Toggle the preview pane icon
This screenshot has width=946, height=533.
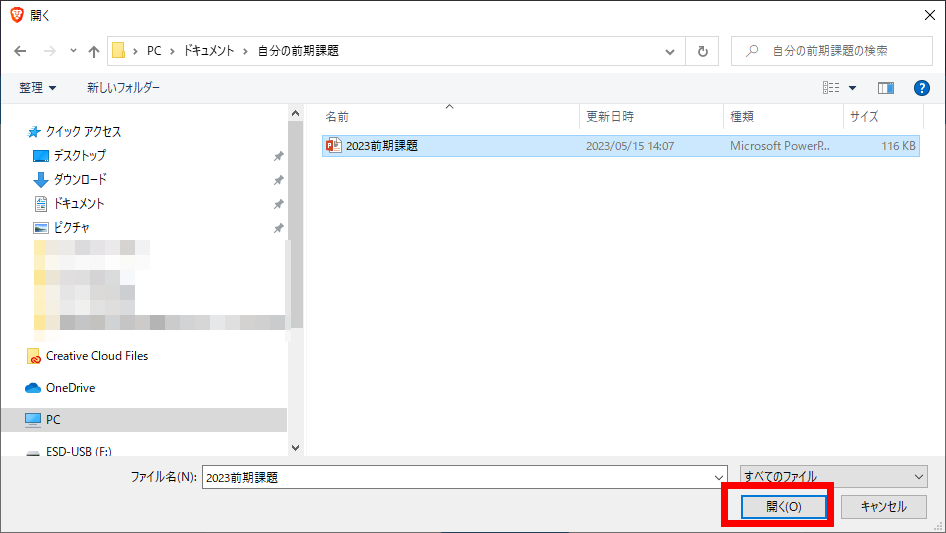(x=886, y=88)
